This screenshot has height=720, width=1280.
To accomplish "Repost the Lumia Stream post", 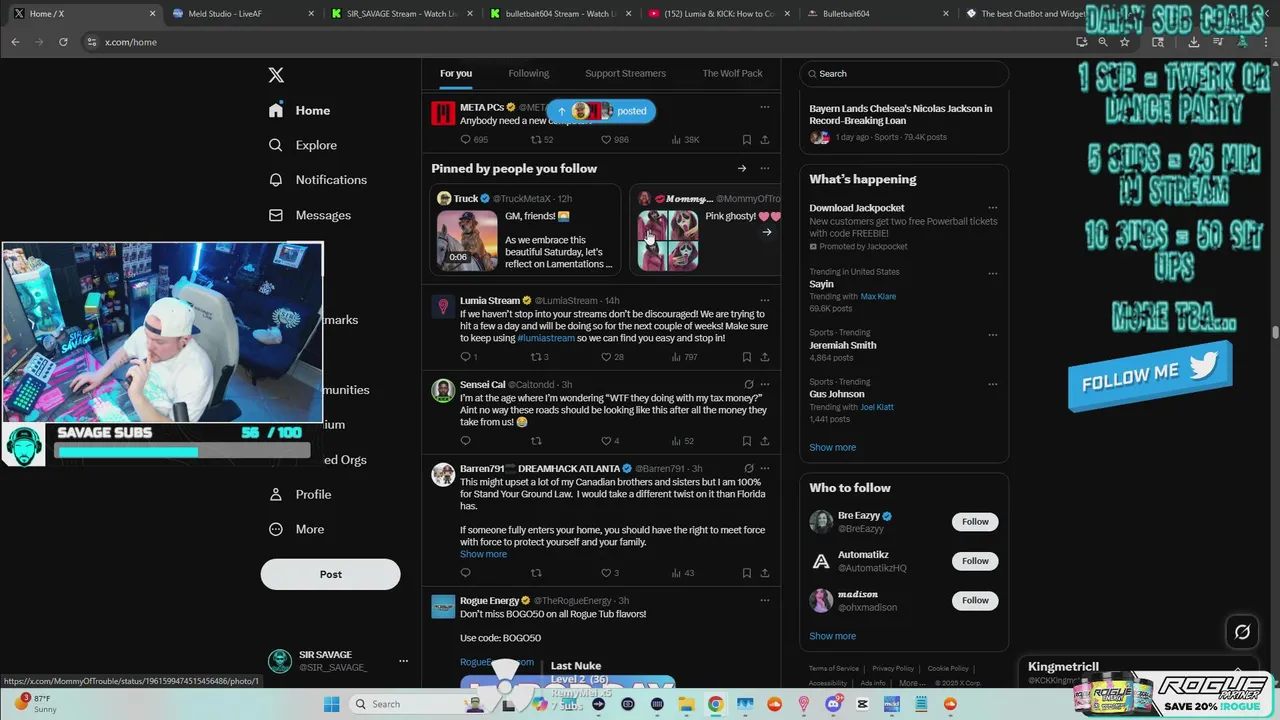I will click(x=536, y=357).
